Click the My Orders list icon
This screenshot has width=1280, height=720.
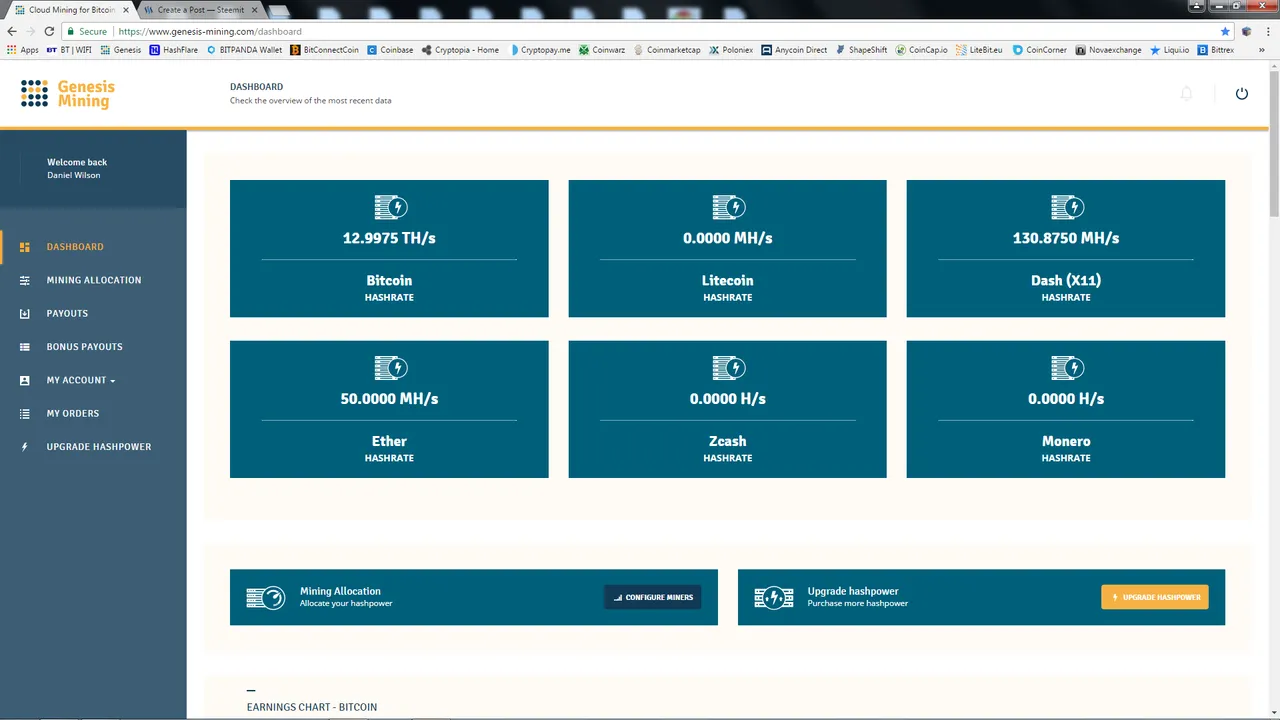(25, 413)
